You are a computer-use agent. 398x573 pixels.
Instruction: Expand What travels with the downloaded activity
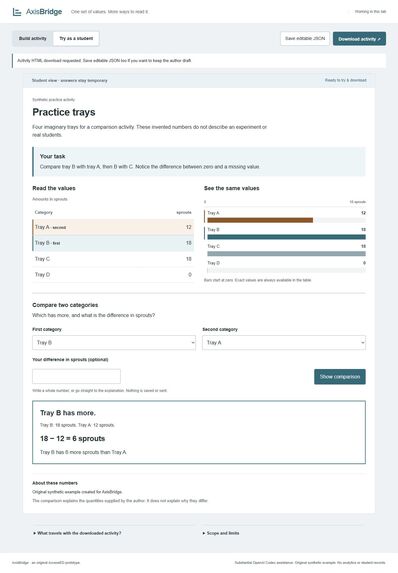click(x=77, y=533)
